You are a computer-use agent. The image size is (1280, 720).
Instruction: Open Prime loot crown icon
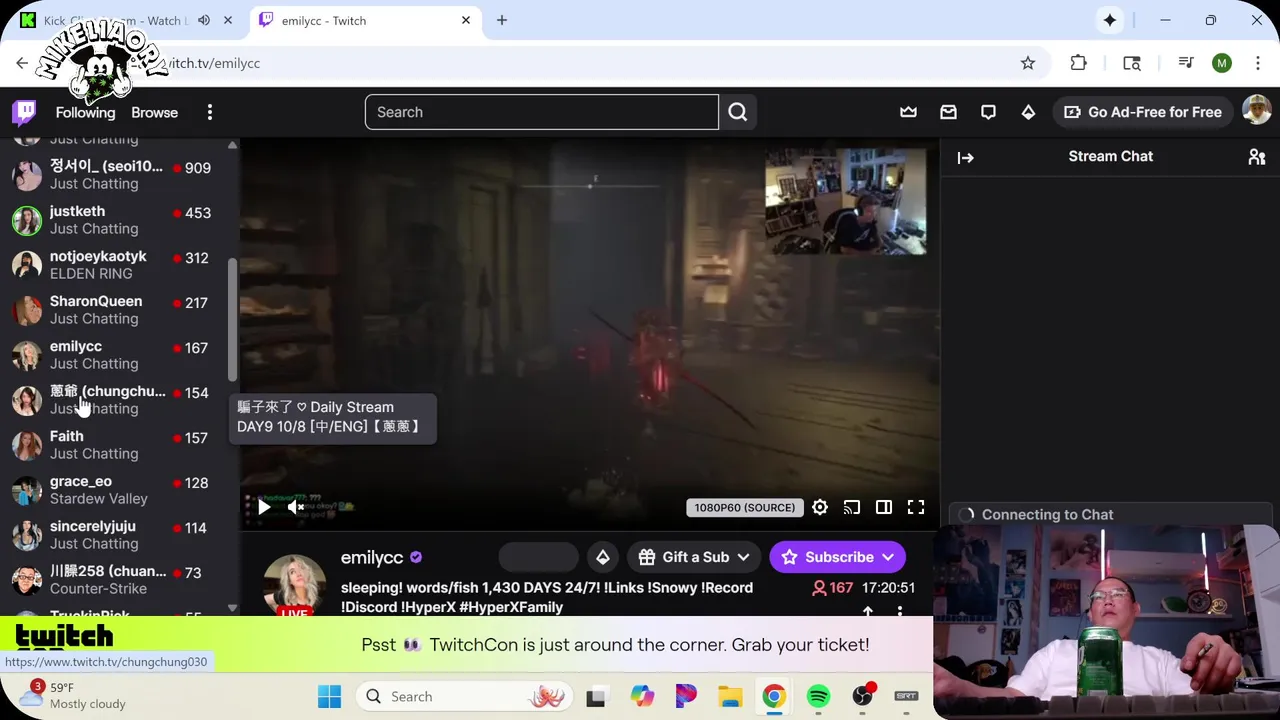click(x=908, y=112)
